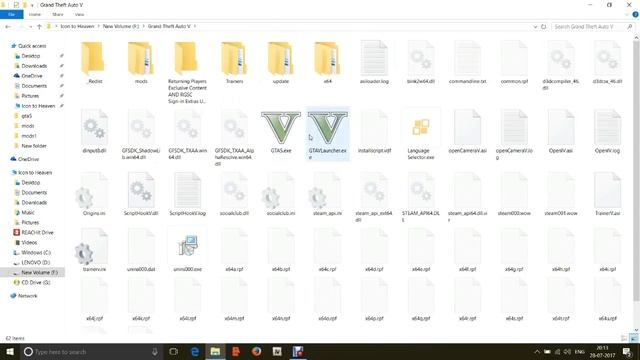Viewport: 640px width, 360px height.
Task: Select the GTAVLauncher.exe file icon
Action: coord(328,127)
